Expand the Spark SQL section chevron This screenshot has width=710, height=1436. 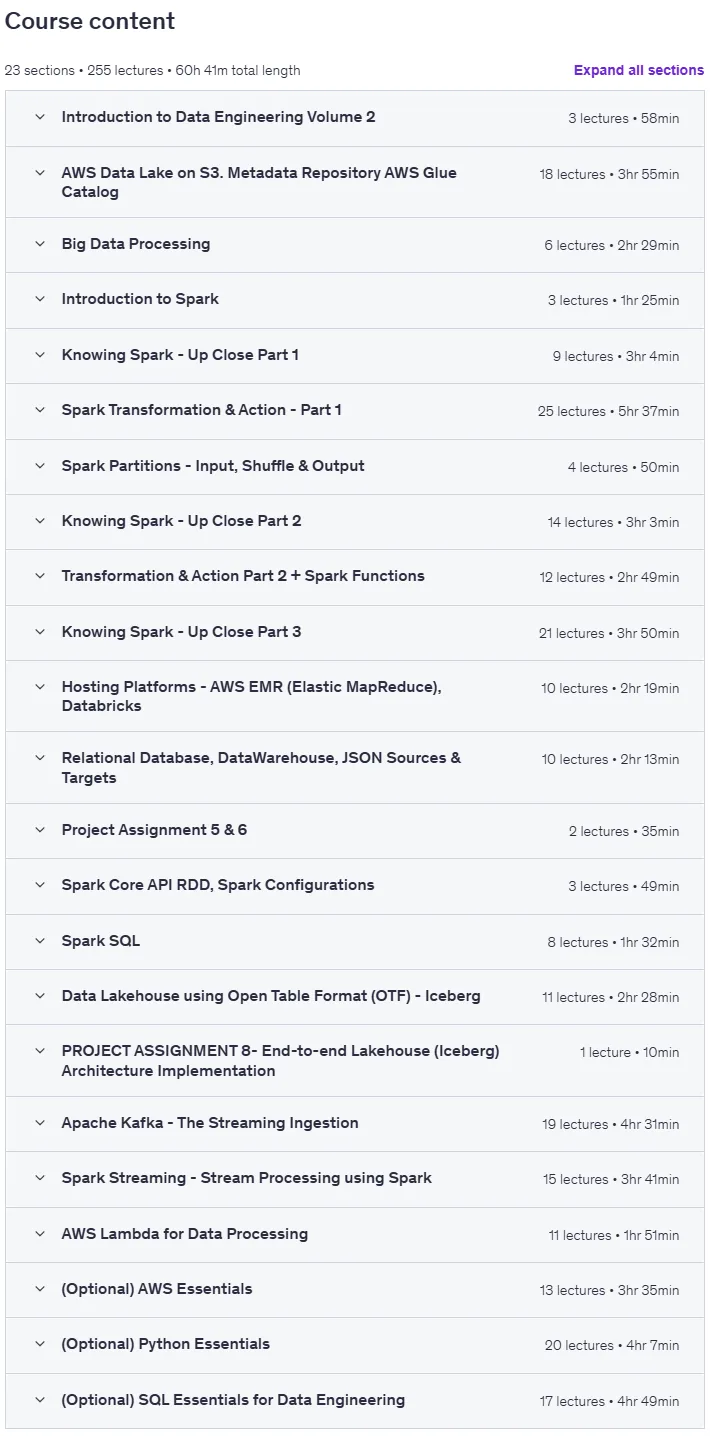40,941
